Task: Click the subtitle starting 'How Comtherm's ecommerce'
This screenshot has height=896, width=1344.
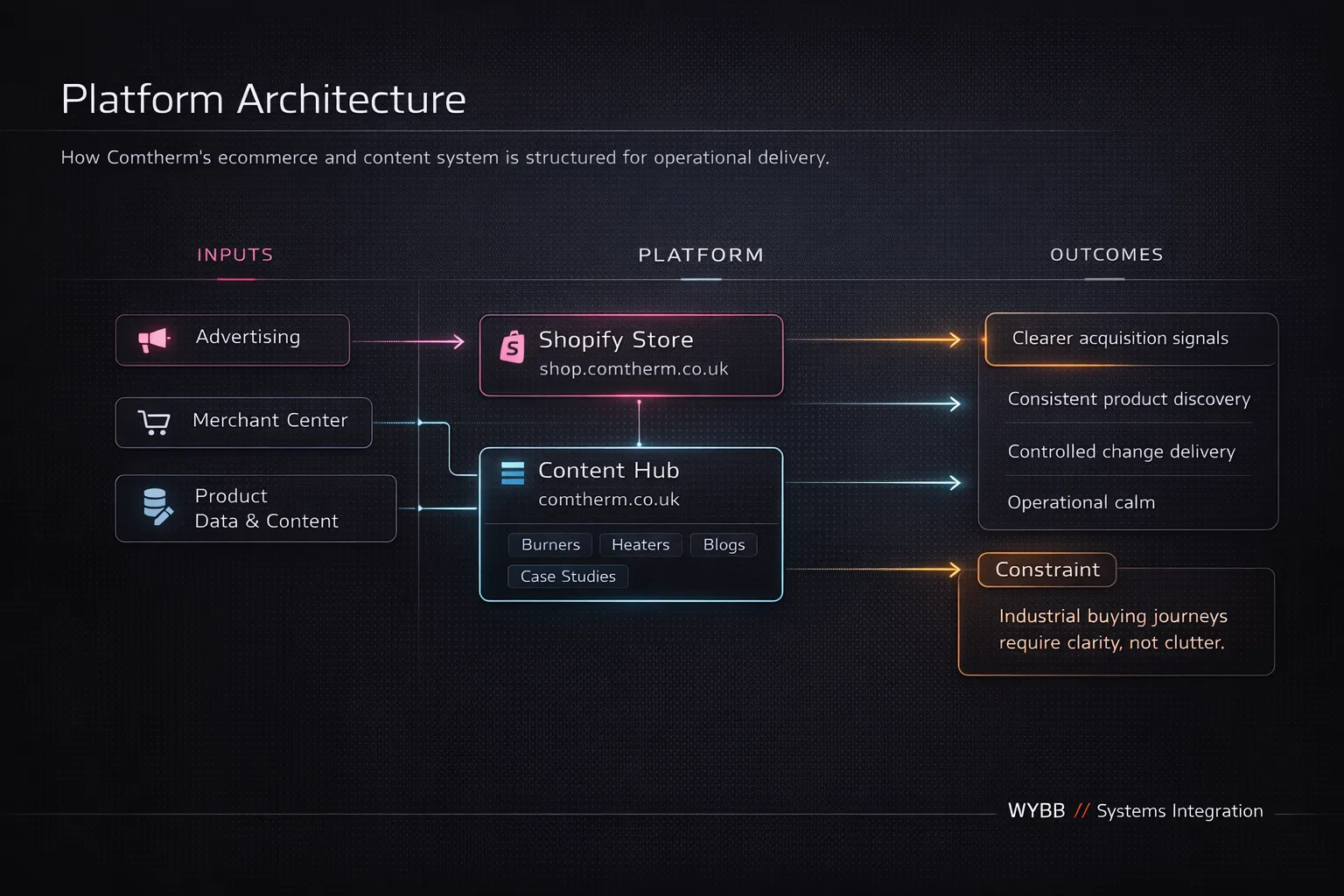Action: point(445,157)
